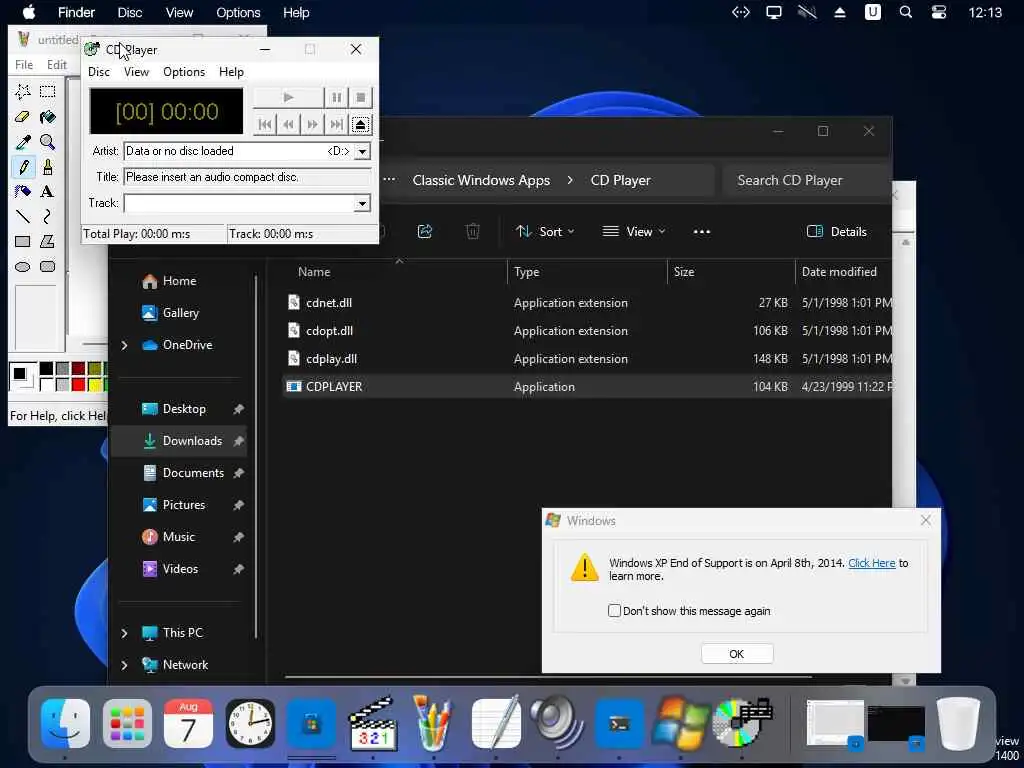Select the Brush tool in Paint
1024x768 pixels.
[x=47, y=167]
